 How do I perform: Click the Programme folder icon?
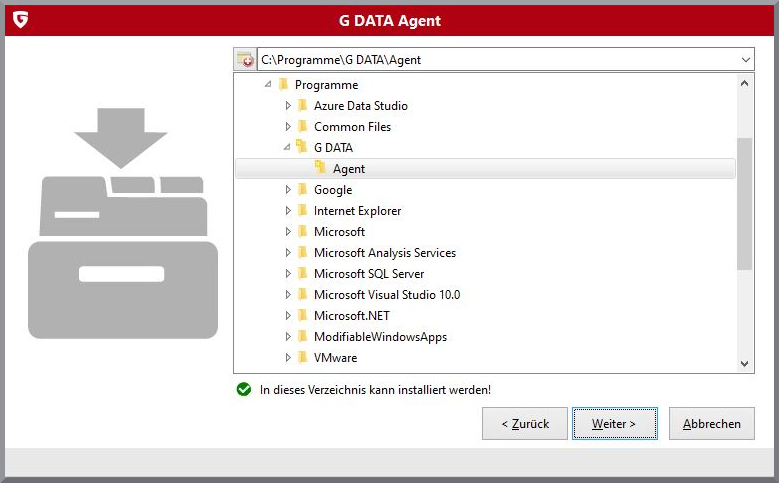pos(284,84)
